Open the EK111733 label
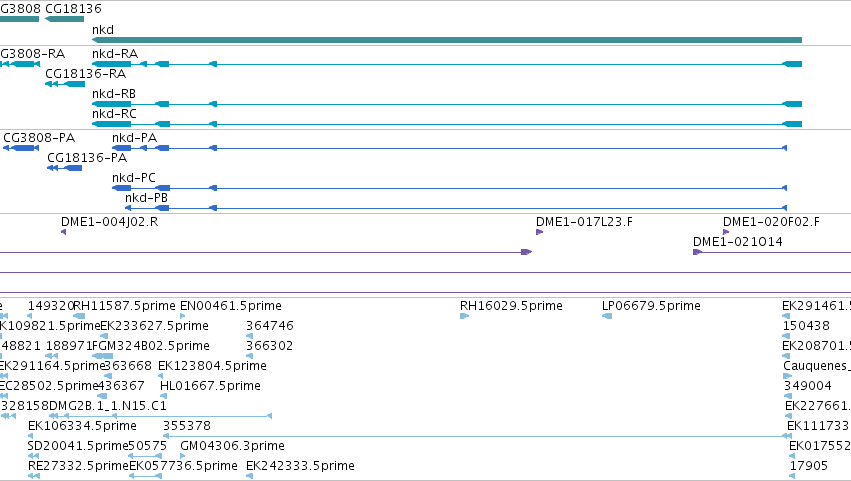Image resolution: width=851 pixels, height=481 pixels. (x=818, y=427)
